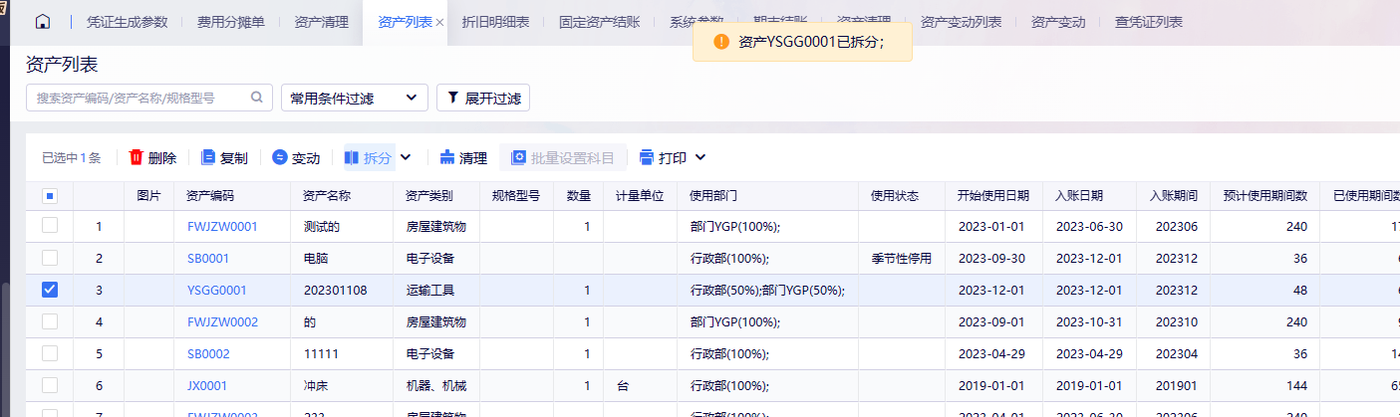Click the filter funnel icon

coord(453,97)
